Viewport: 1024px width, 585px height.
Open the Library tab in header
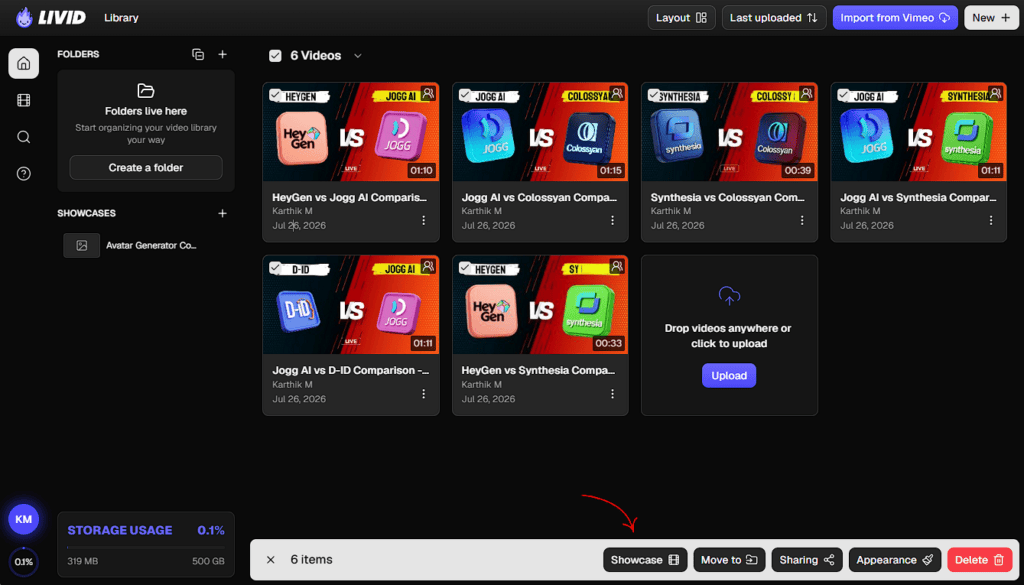click(x=121, y=18)
